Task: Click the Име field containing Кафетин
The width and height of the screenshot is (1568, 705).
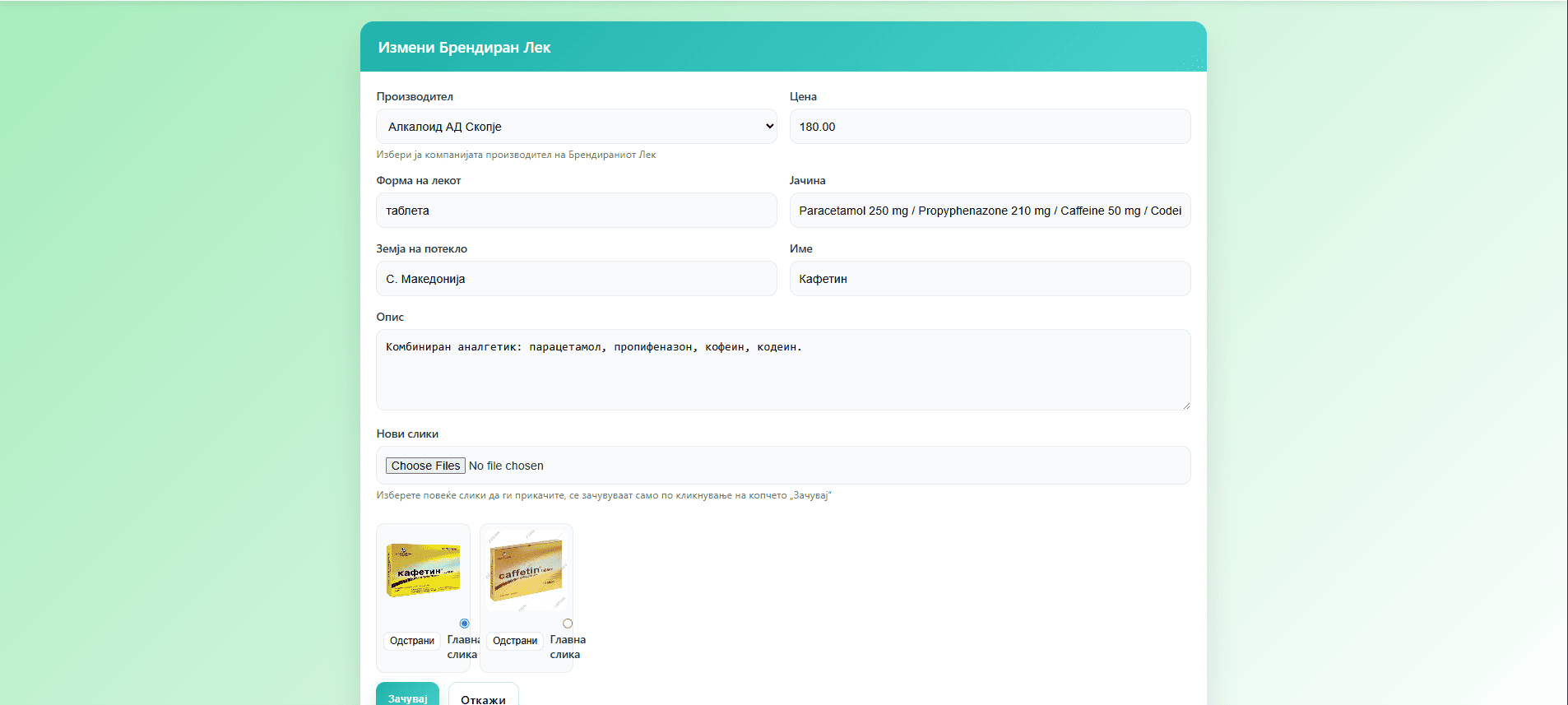Action: pyautogui.click(x=990, y=279)
